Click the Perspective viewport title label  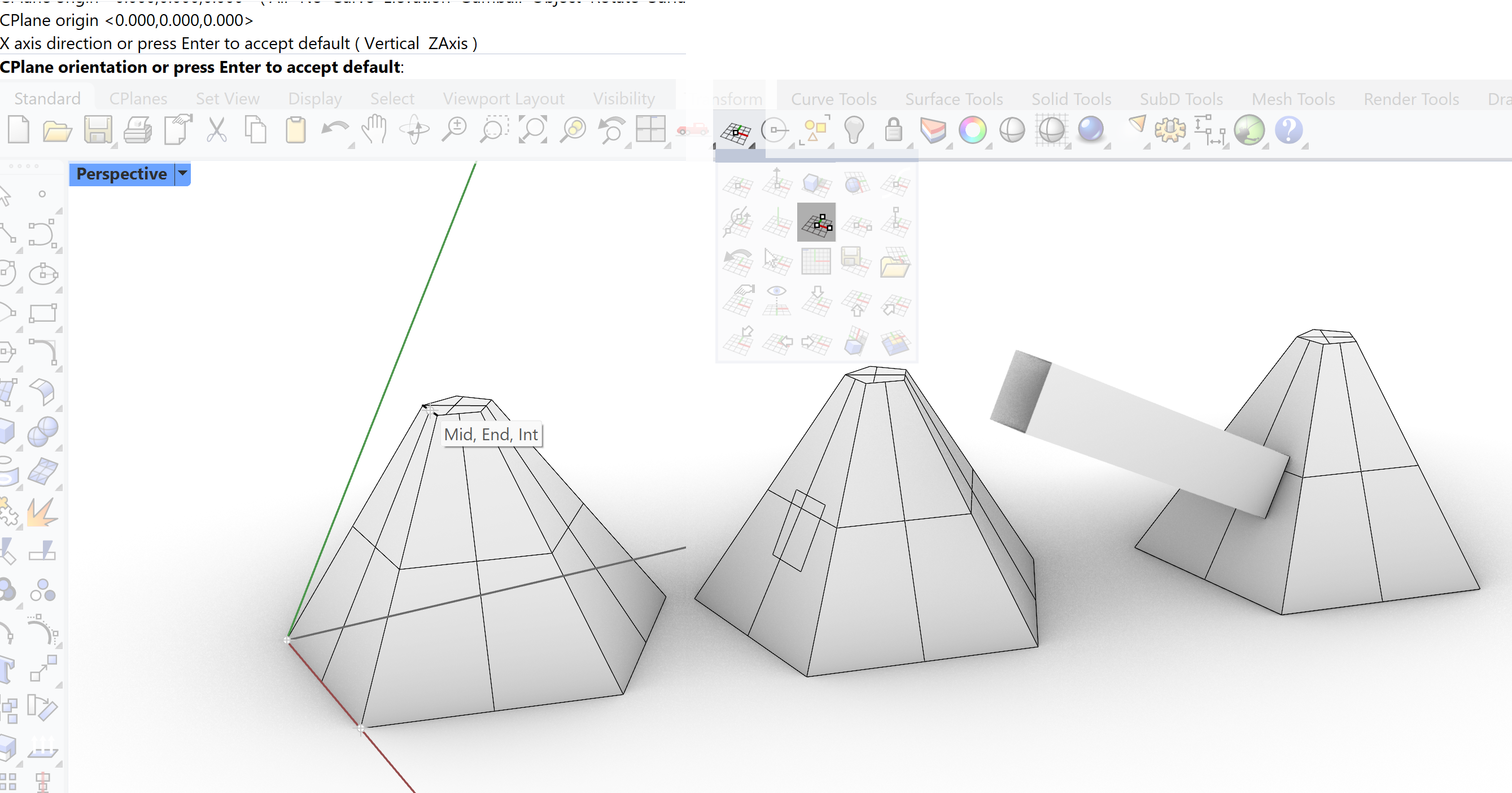click(x=121, y=174)
